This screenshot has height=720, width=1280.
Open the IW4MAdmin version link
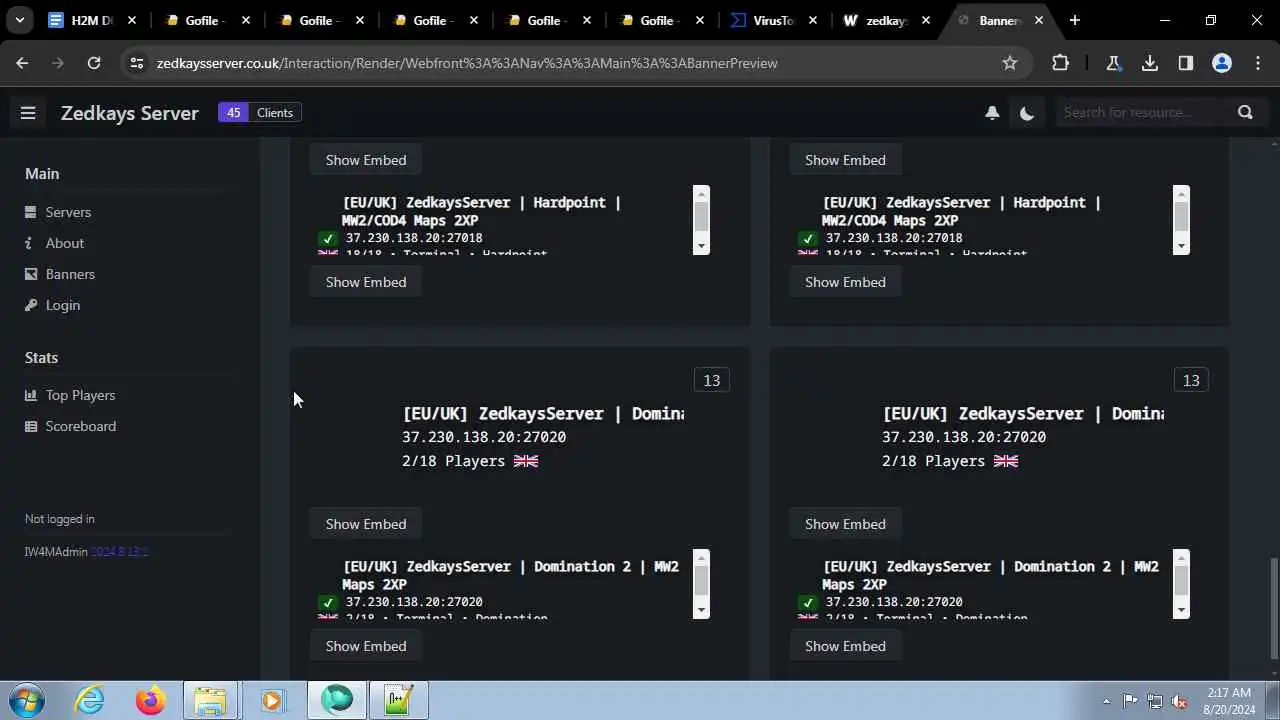click(x=120, y=552)
